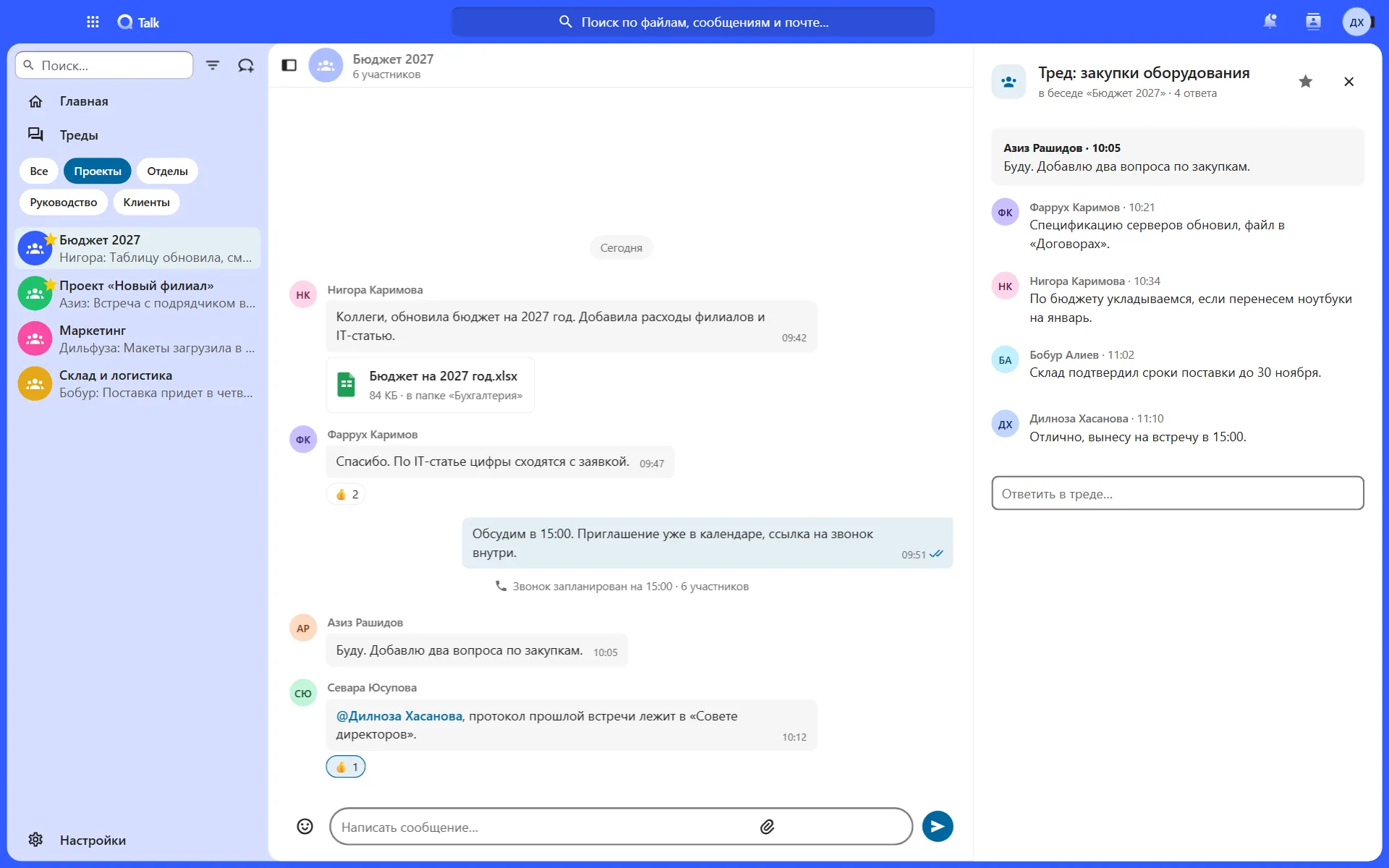Select the Руководство filter chip

pyautogui.click(x=64, y=202)
